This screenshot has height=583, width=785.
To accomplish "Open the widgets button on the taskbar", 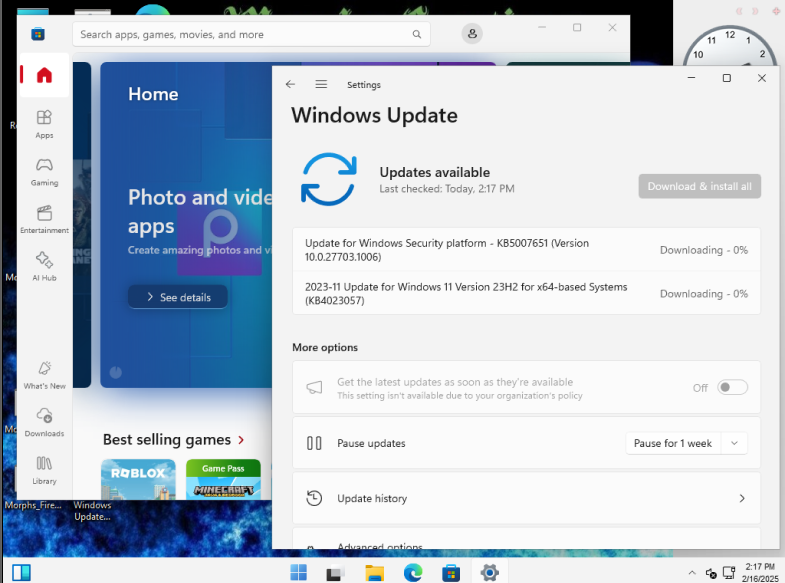I will (22, 572).
